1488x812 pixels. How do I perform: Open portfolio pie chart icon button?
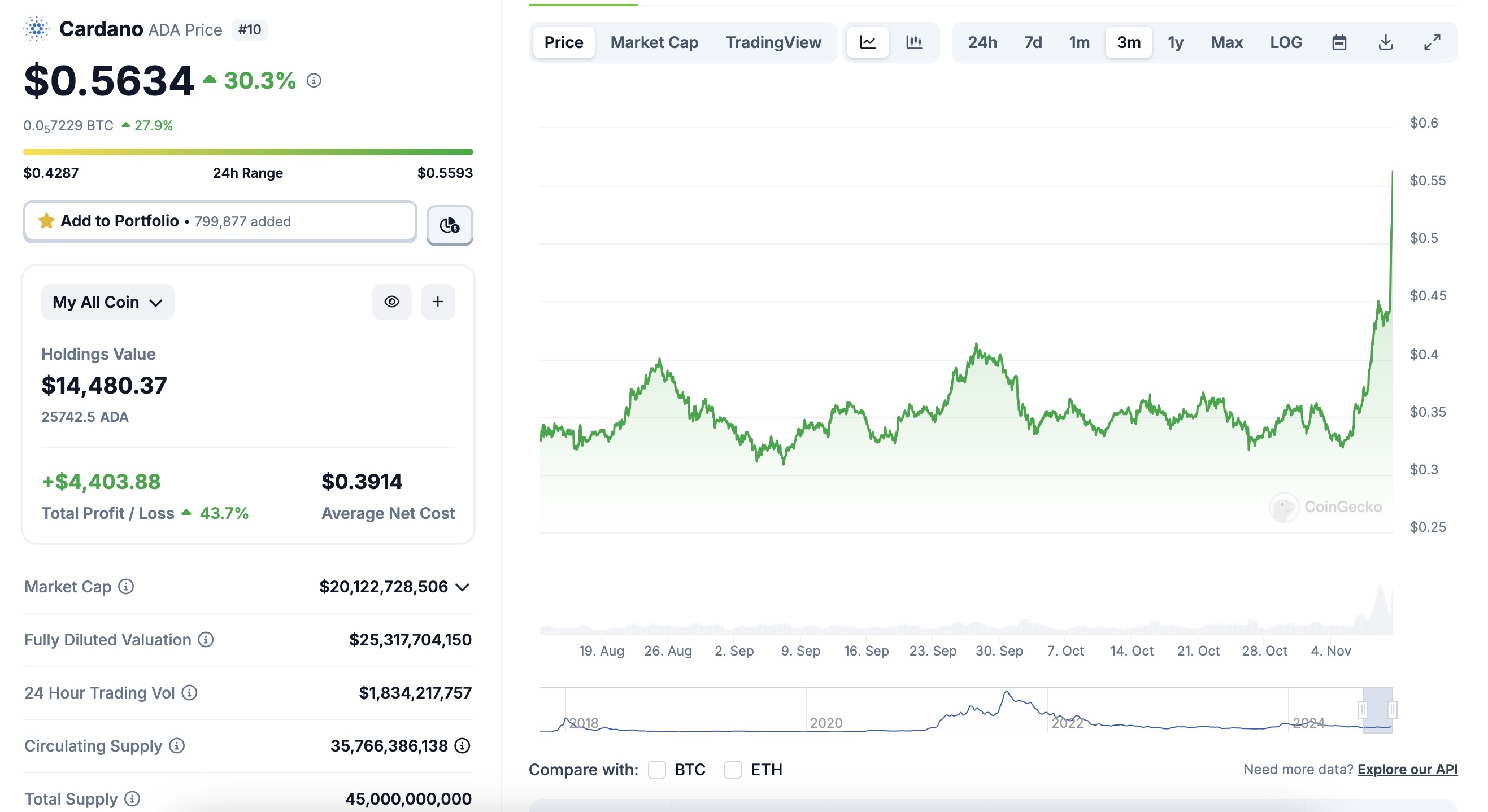[x=450, y=225]
